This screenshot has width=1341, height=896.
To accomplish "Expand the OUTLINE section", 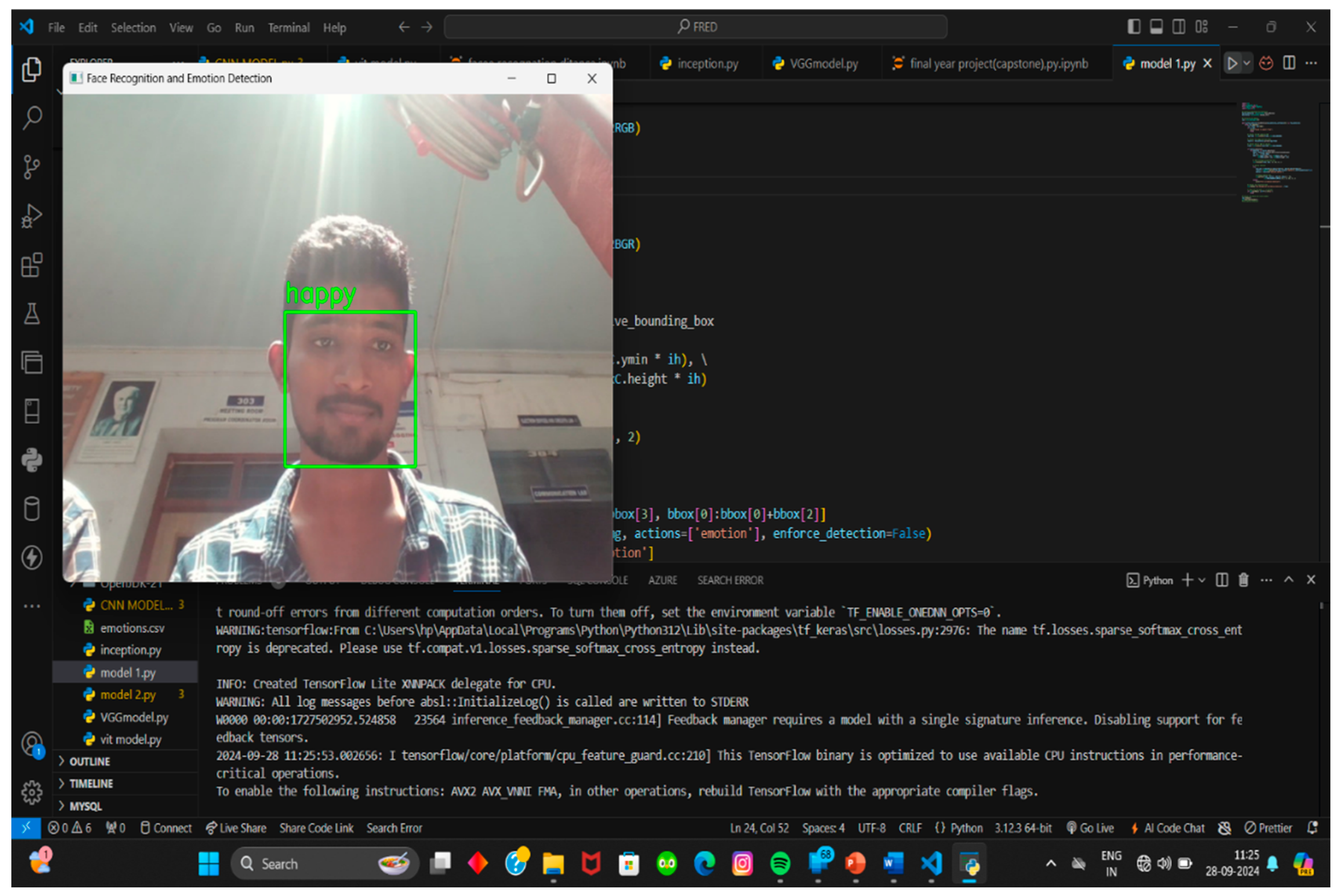I will pos(90,761).
